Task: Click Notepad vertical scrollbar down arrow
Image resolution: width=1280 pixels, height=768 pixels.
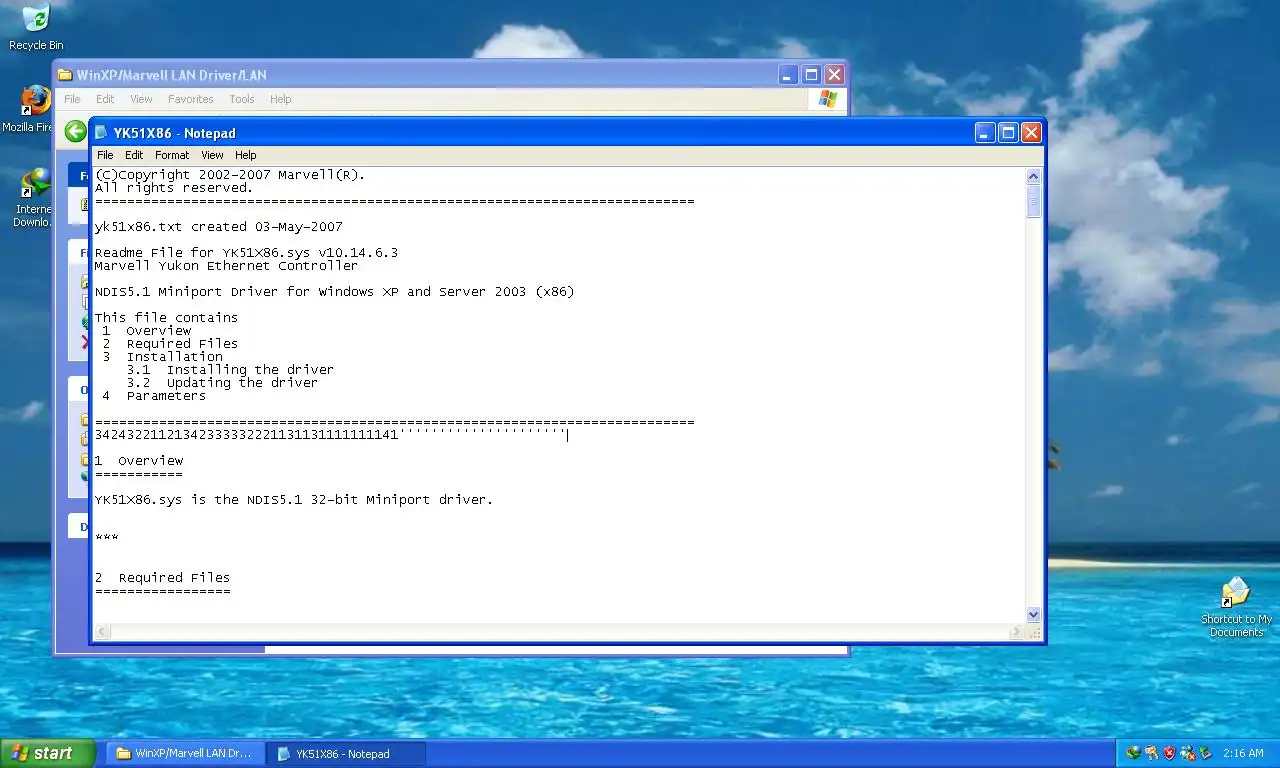Action: [1034, 615]
